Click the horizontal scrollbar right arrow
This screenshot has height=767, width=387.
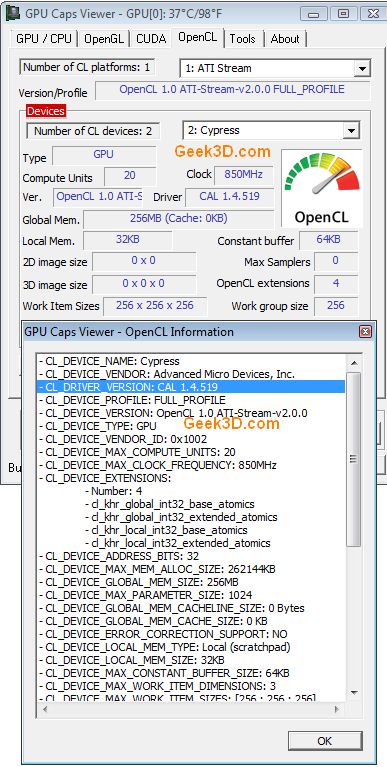pos(337,709)
